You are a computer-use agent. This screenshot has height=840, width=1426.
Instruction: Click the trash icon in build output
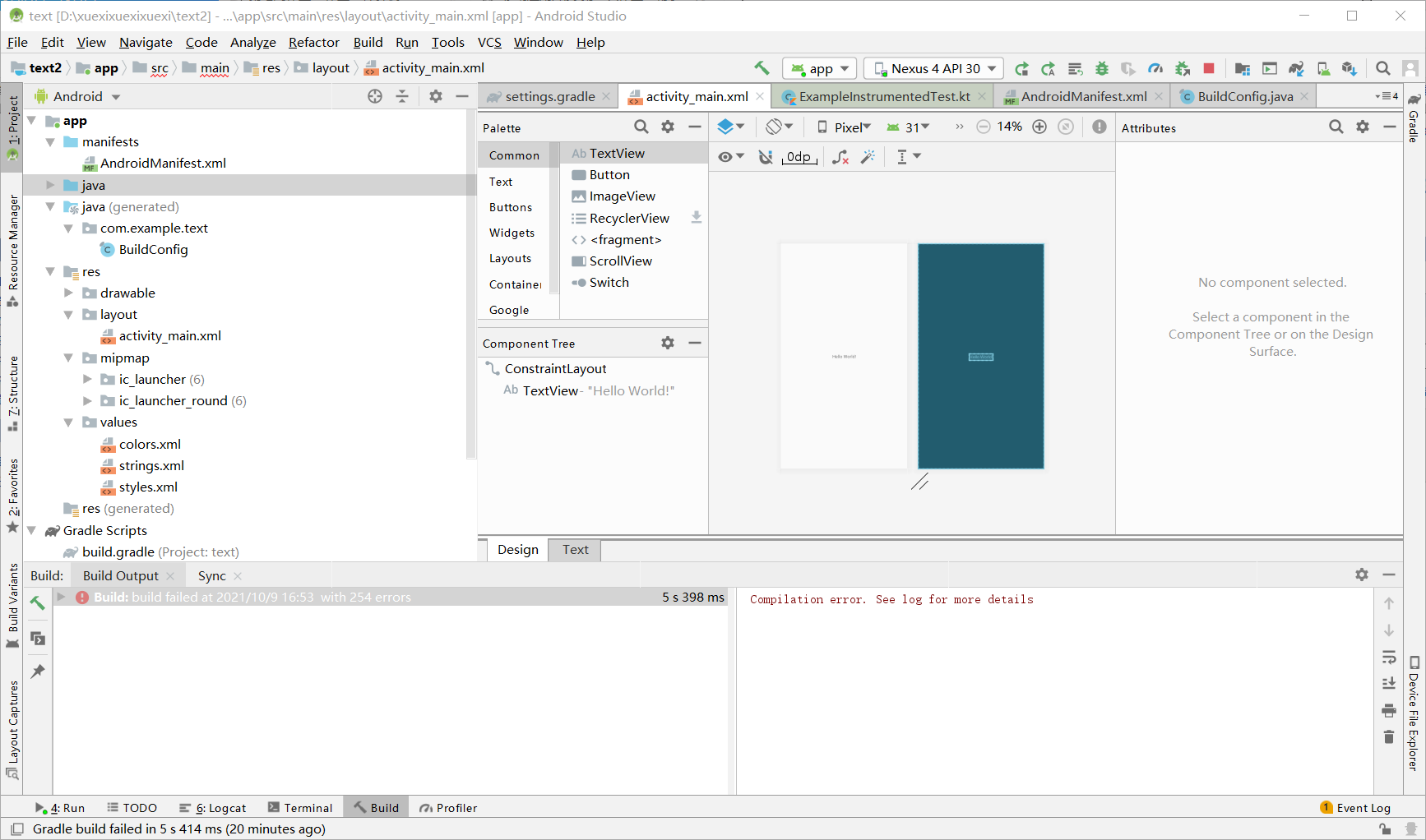(1389, 737)
